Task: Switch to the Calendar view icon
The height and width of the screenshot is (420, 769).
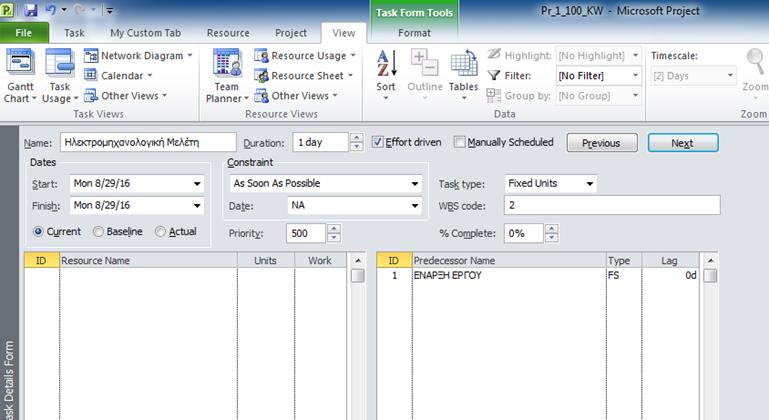Action: pyautogui.click(x=90, y=76)
